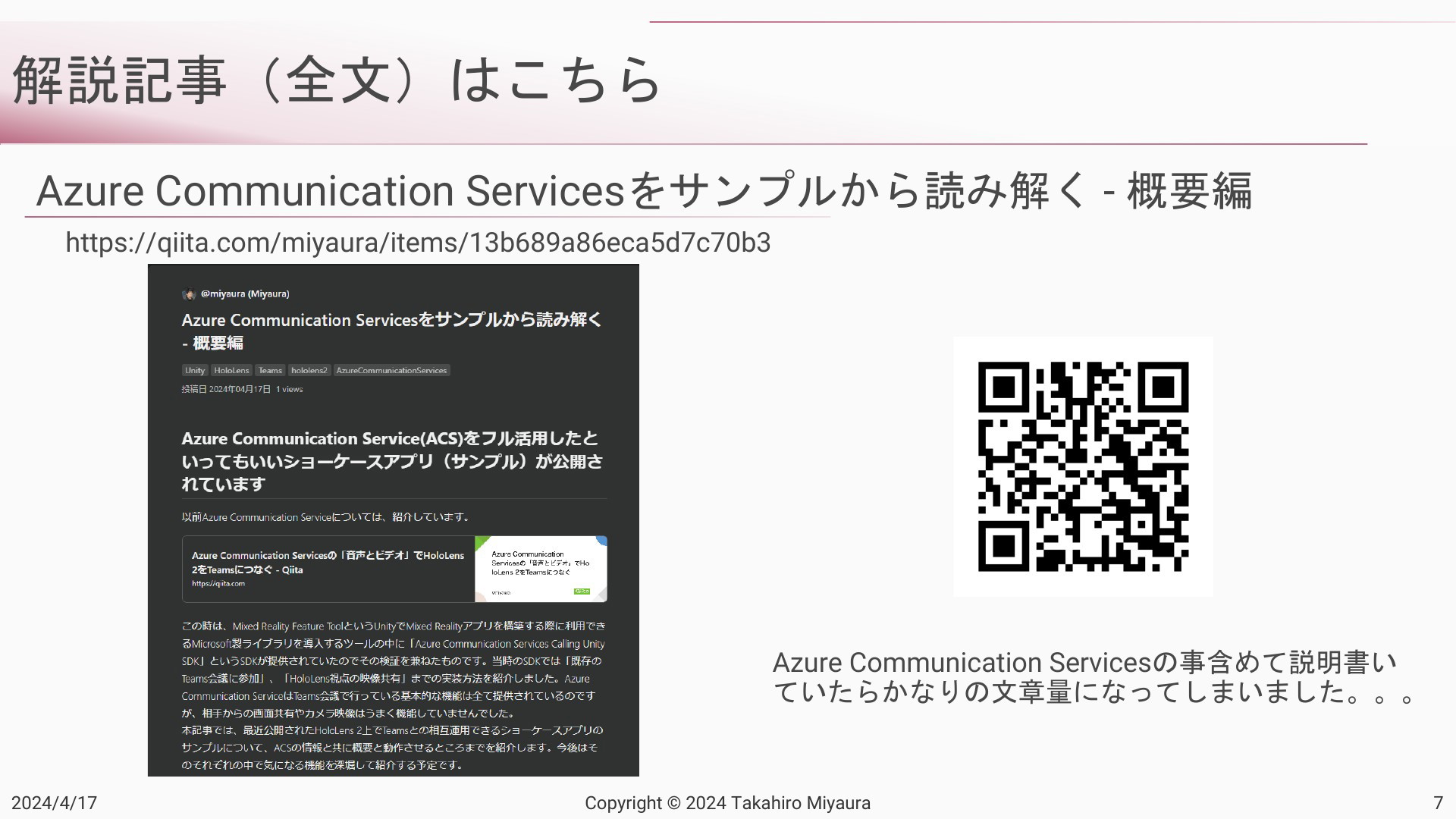This screenshot has height=819, width=1456.
Task: Click the hololens2 tag
Action: click(309, 370)
